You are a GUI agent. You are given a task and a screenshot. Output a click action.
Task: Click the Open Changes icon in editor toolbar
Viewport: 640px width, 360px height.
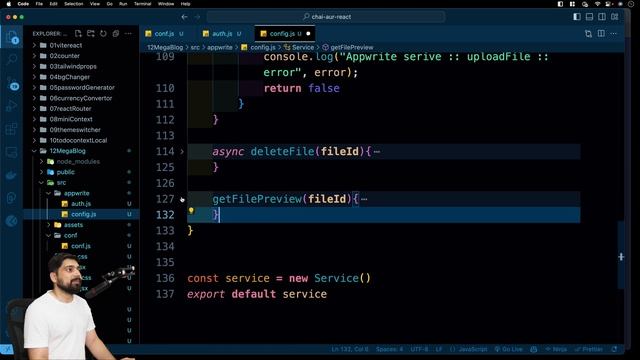588,33
